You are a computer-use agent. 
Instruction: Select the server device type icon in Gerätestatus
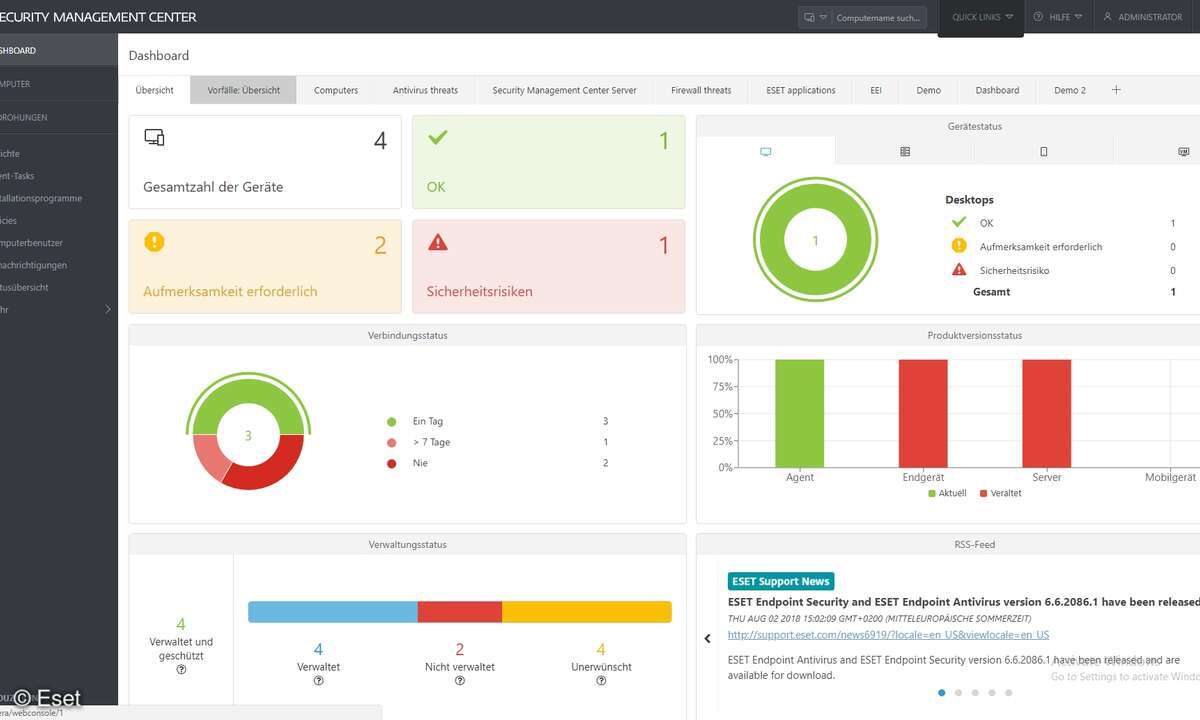coord(905,152)
